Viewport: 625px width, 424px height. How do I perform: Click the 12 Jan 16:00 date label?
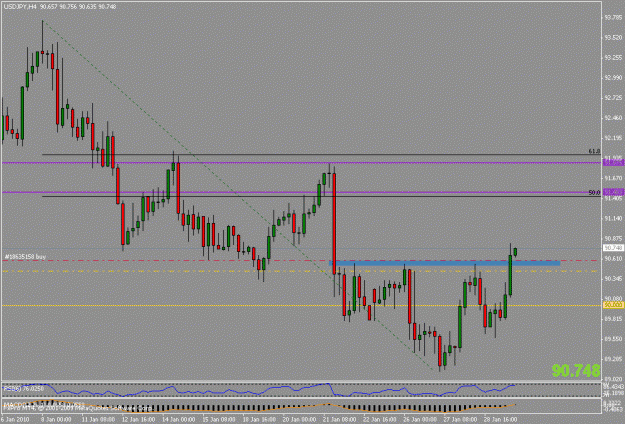(x=138, y=420)
